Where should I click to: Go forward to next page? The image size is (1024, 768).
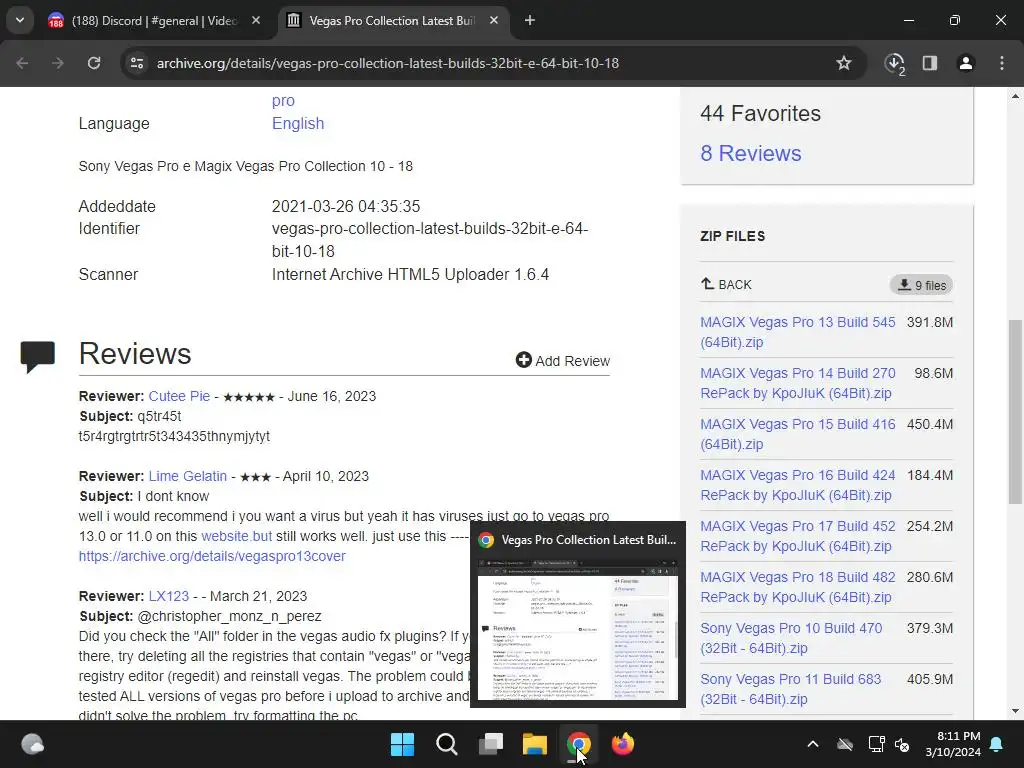(58, 63)
